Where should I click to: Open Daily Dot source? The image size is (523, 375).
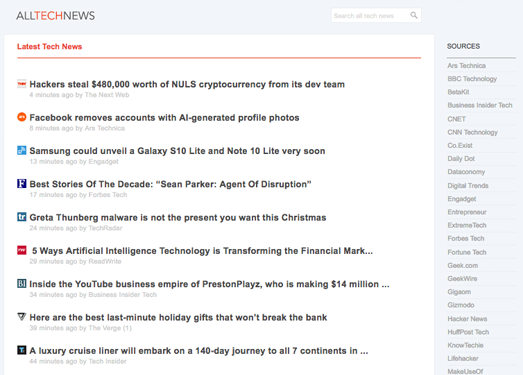(461, 159)
